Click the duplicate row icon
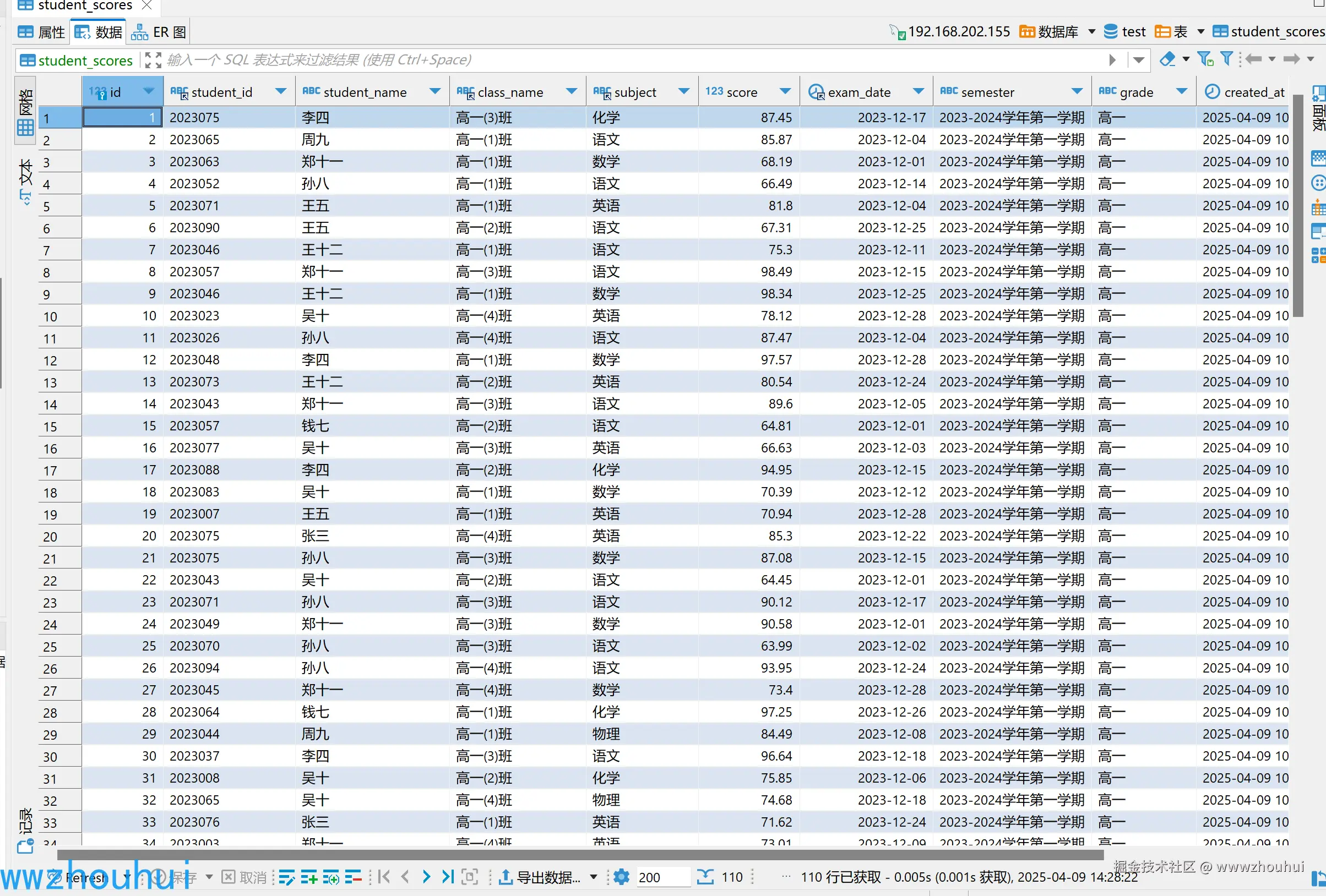 coord(331,877)
